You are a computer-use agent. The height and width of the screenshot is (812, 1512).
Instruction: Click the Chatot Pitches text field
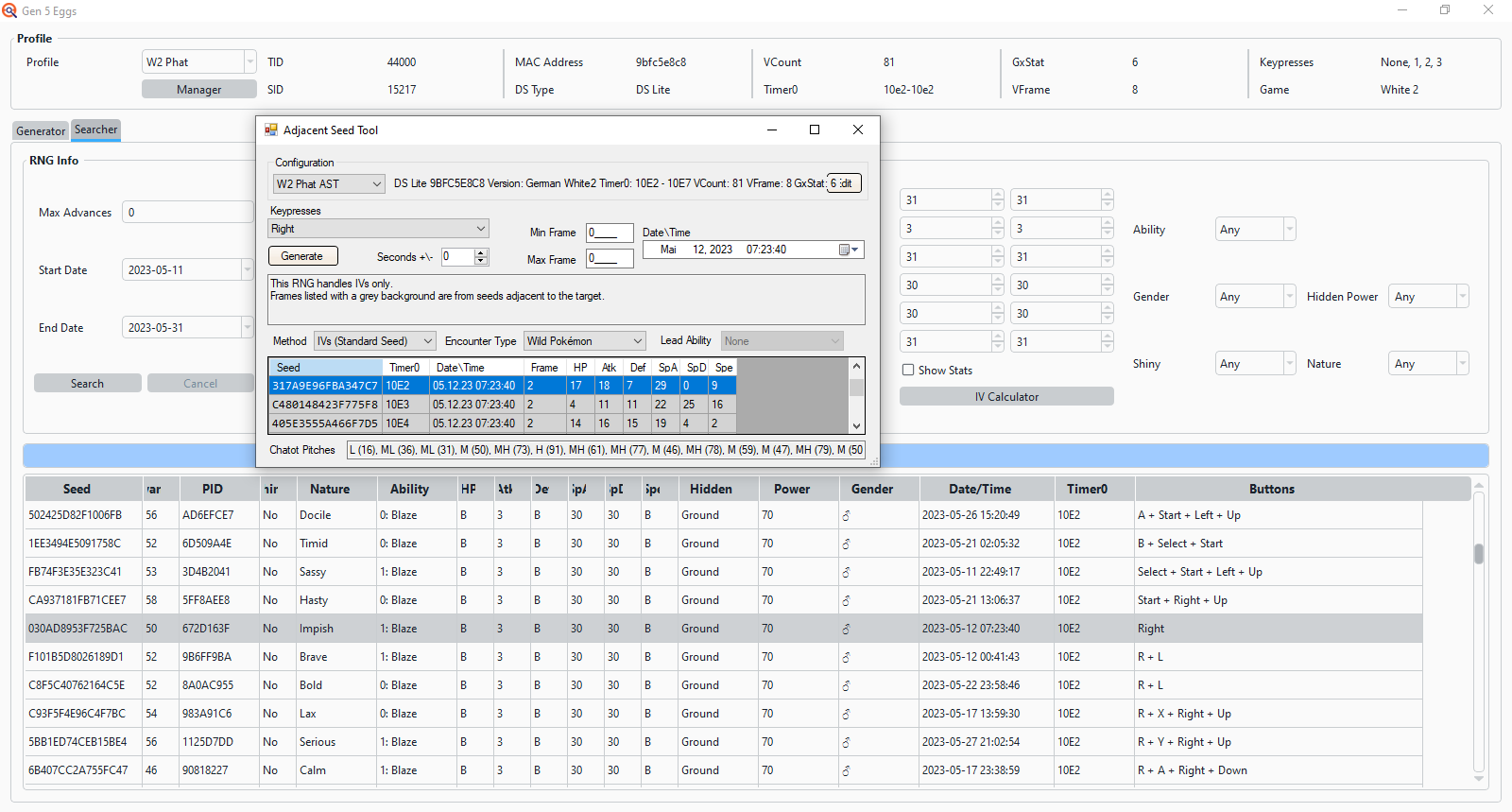(606, 450)
